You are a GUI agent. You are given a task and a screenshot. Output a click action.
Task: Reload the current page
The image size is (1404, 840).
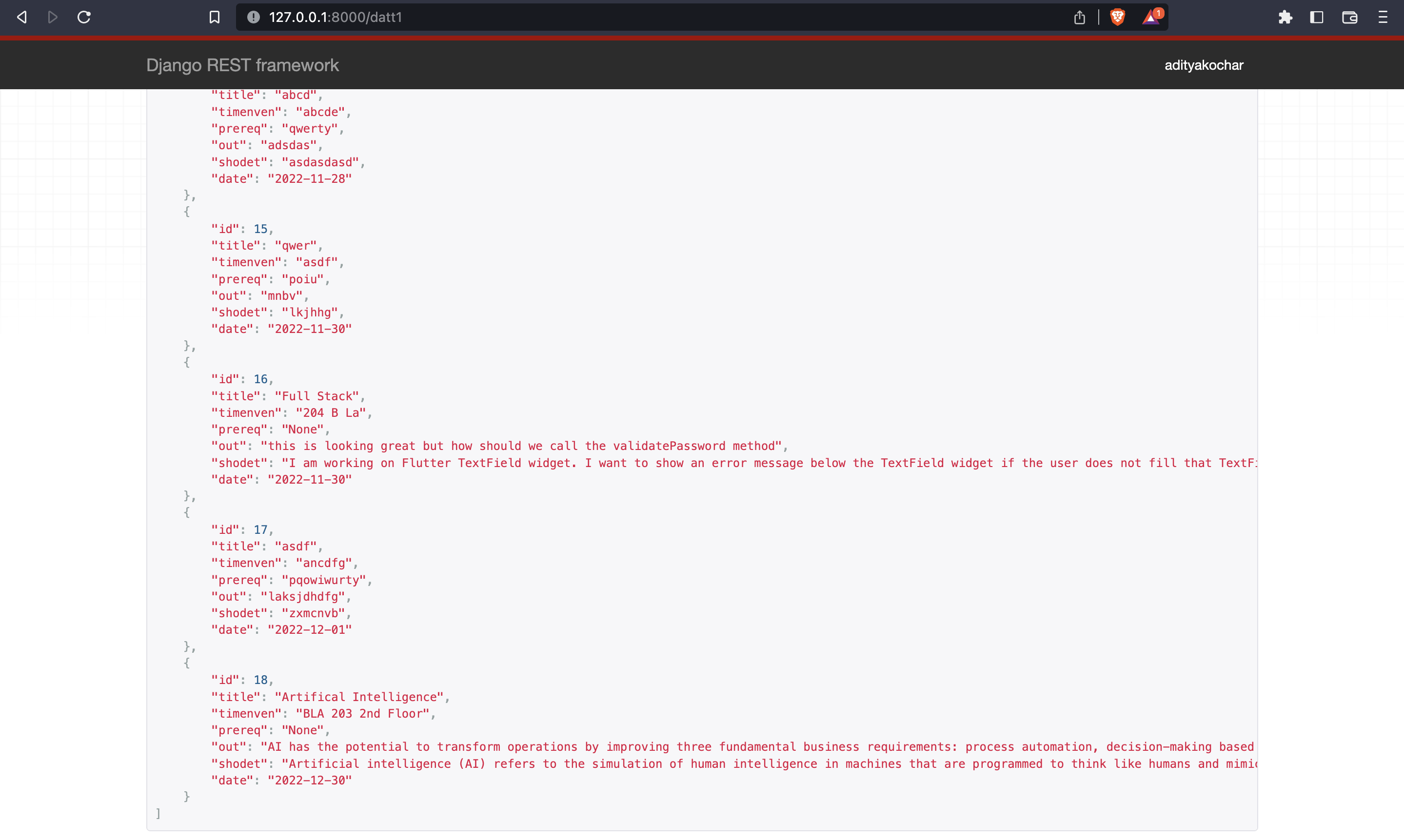coord(84,17)
